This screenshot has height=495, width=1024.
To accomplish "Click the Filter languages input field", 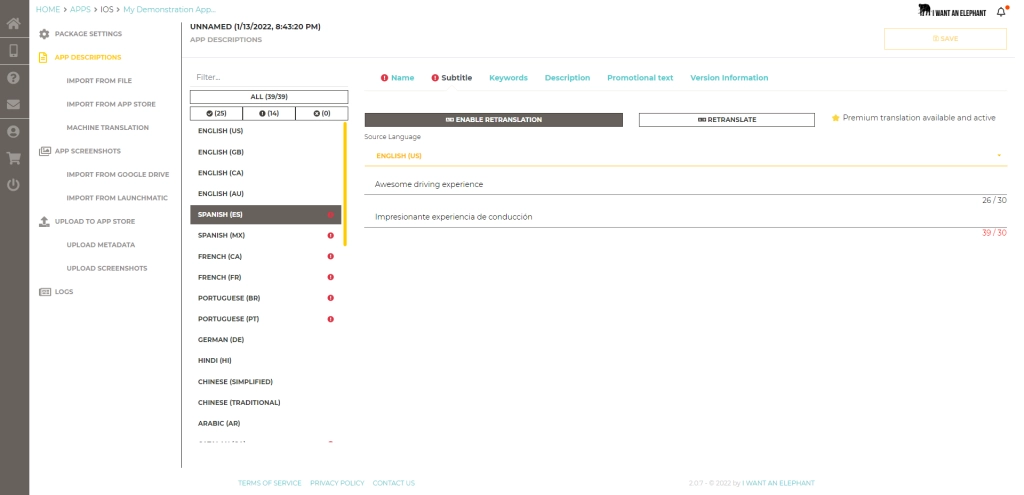I will tap(269, 77).
